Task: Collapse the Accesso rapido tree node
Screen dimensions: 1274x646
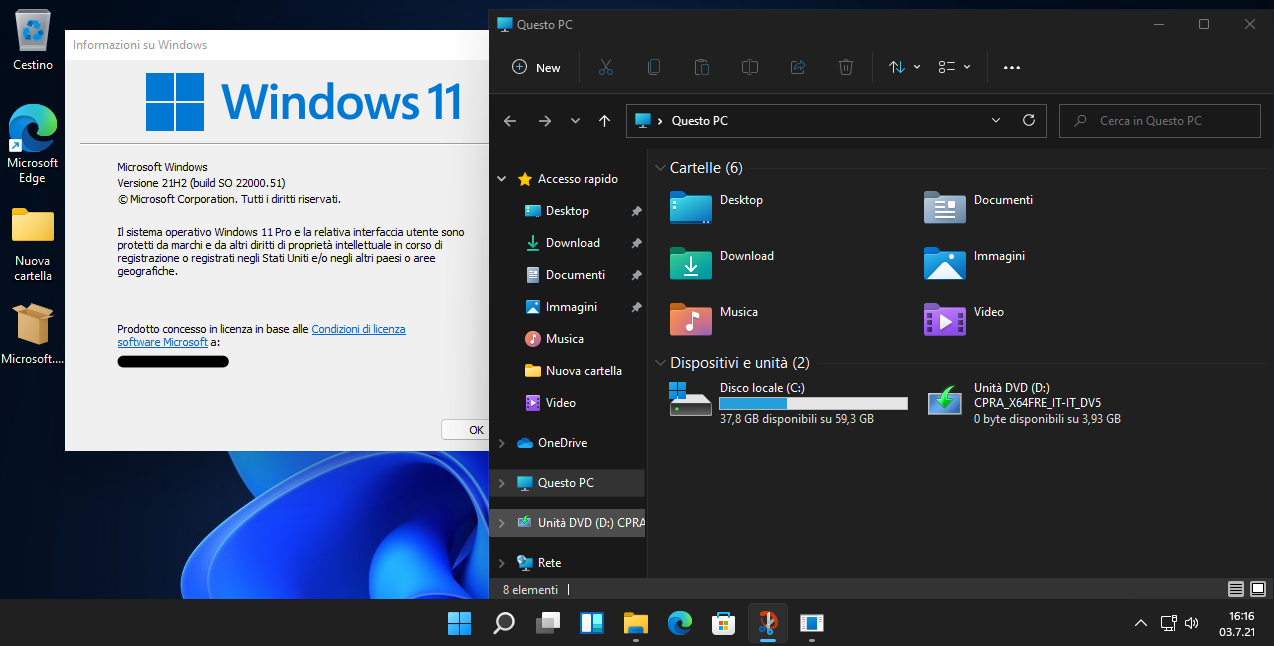Action: 502,179
